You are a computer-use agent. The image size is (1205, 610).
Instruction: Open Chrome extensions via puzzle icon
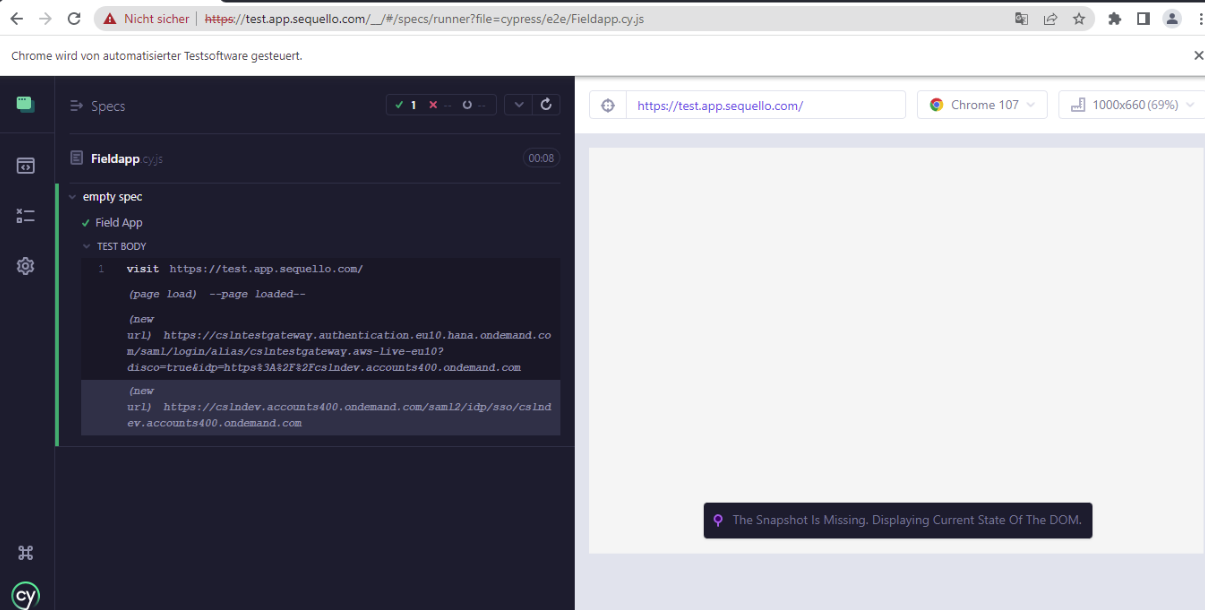point(1114,18)
